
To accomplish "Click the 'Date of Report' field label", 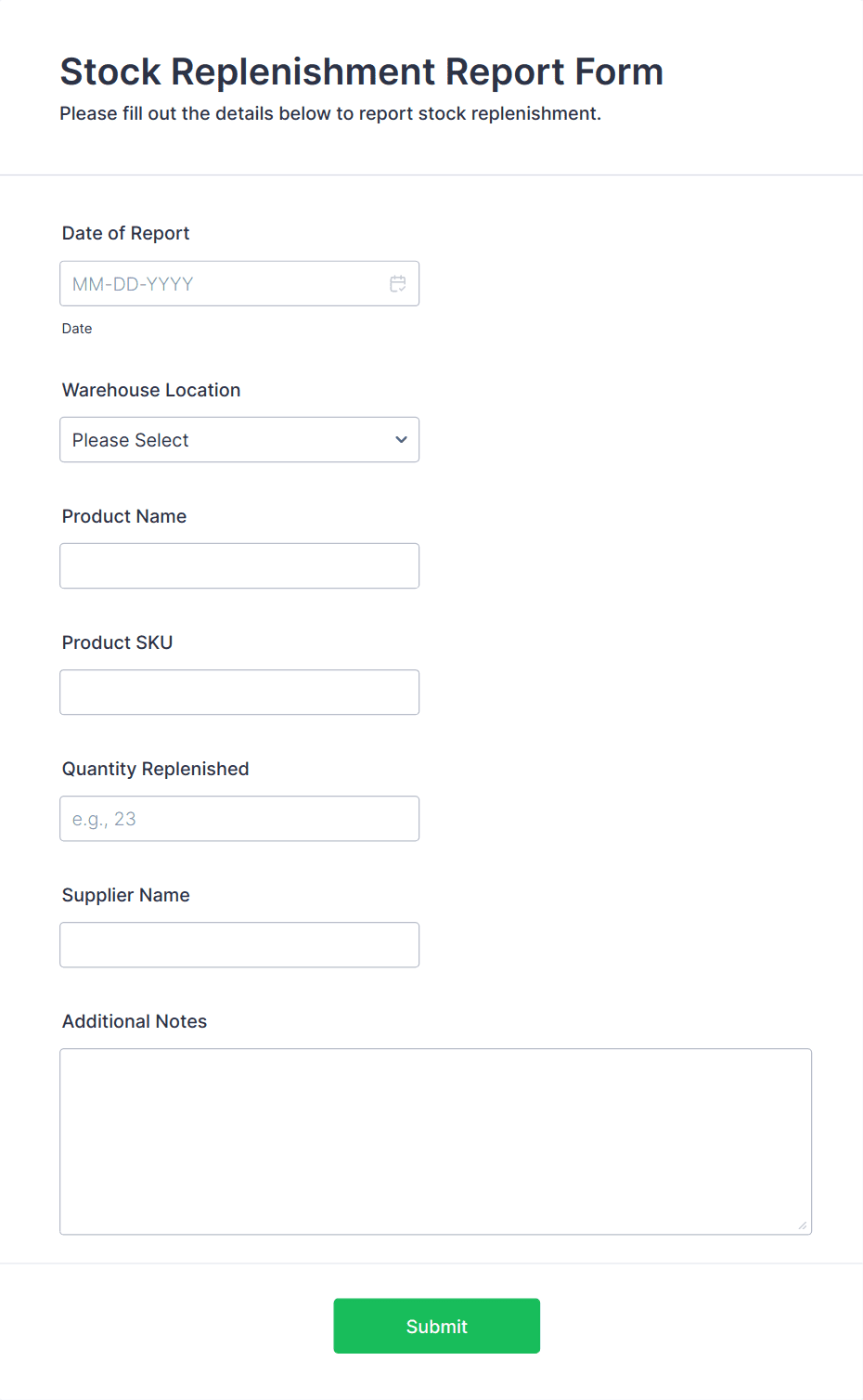I will click(125, 233).
